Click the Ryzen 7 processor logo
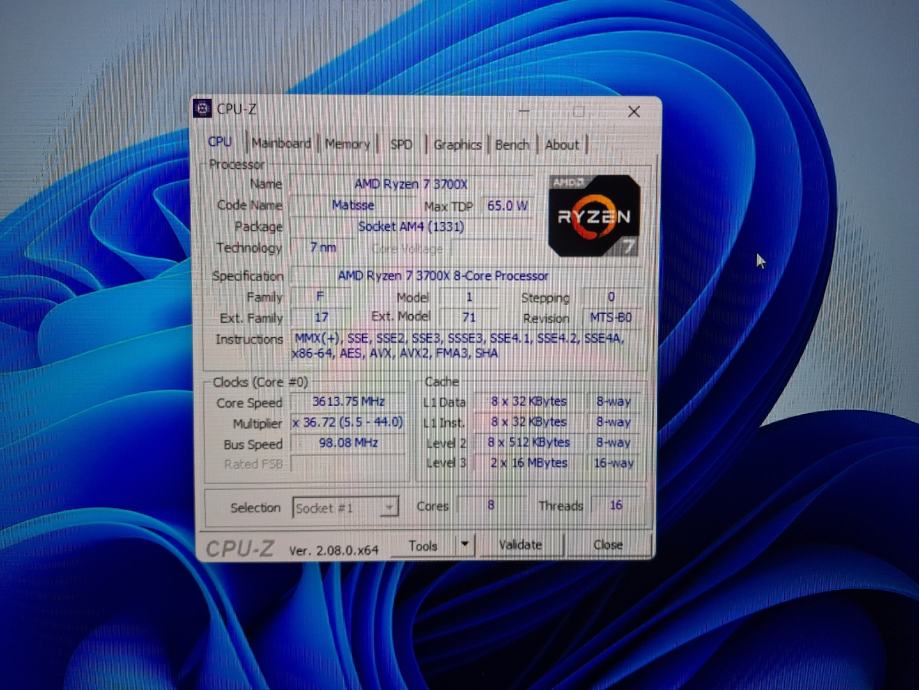 (594, 215)
